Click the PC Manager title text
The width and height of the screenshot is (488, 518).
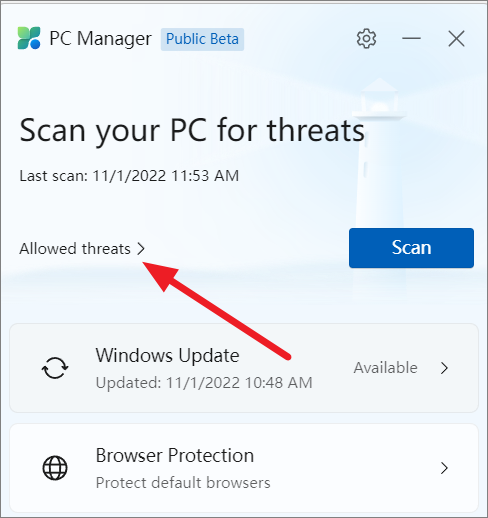point(100,39)
